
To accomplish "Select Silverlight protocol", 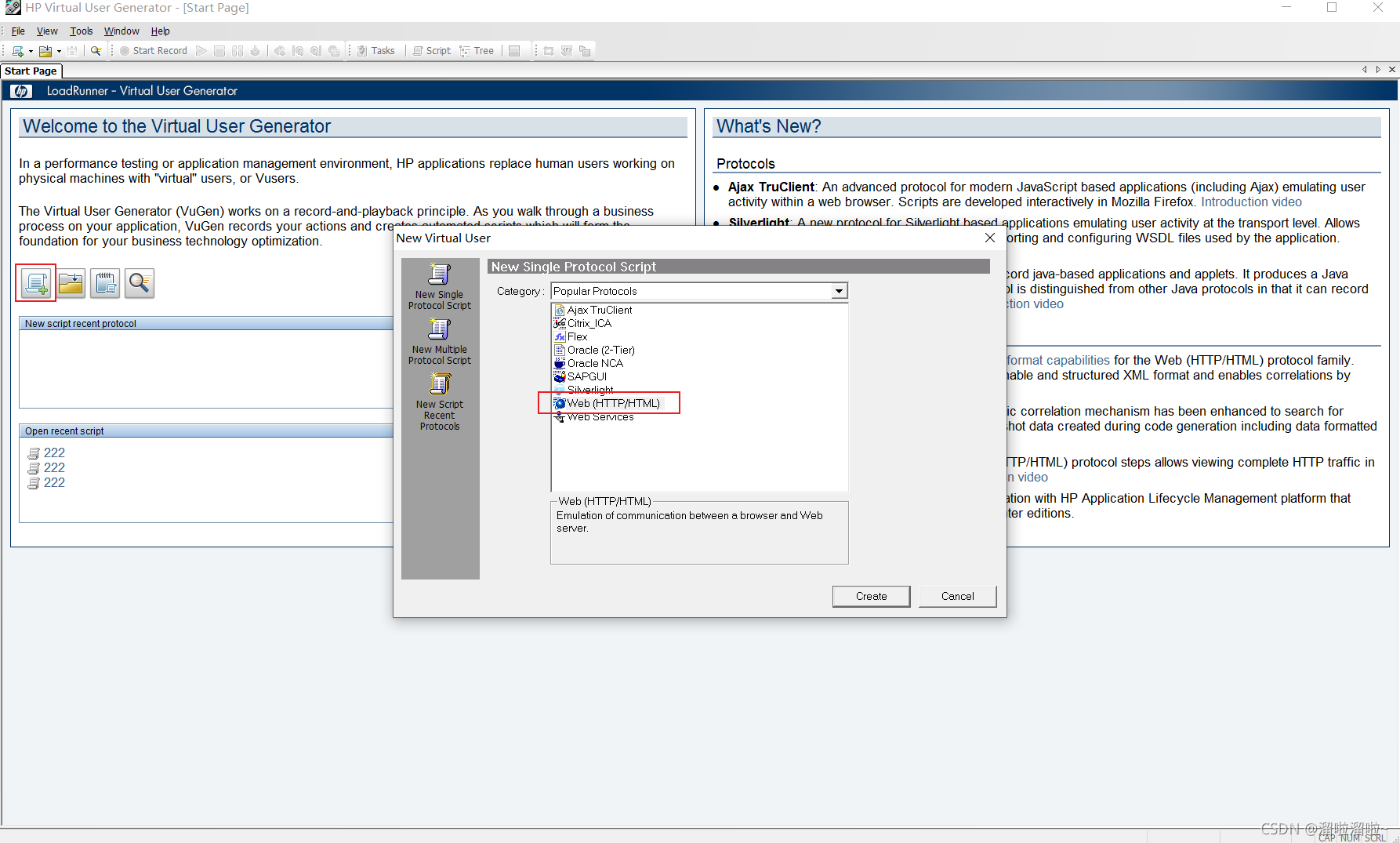I will click(584, 390).
